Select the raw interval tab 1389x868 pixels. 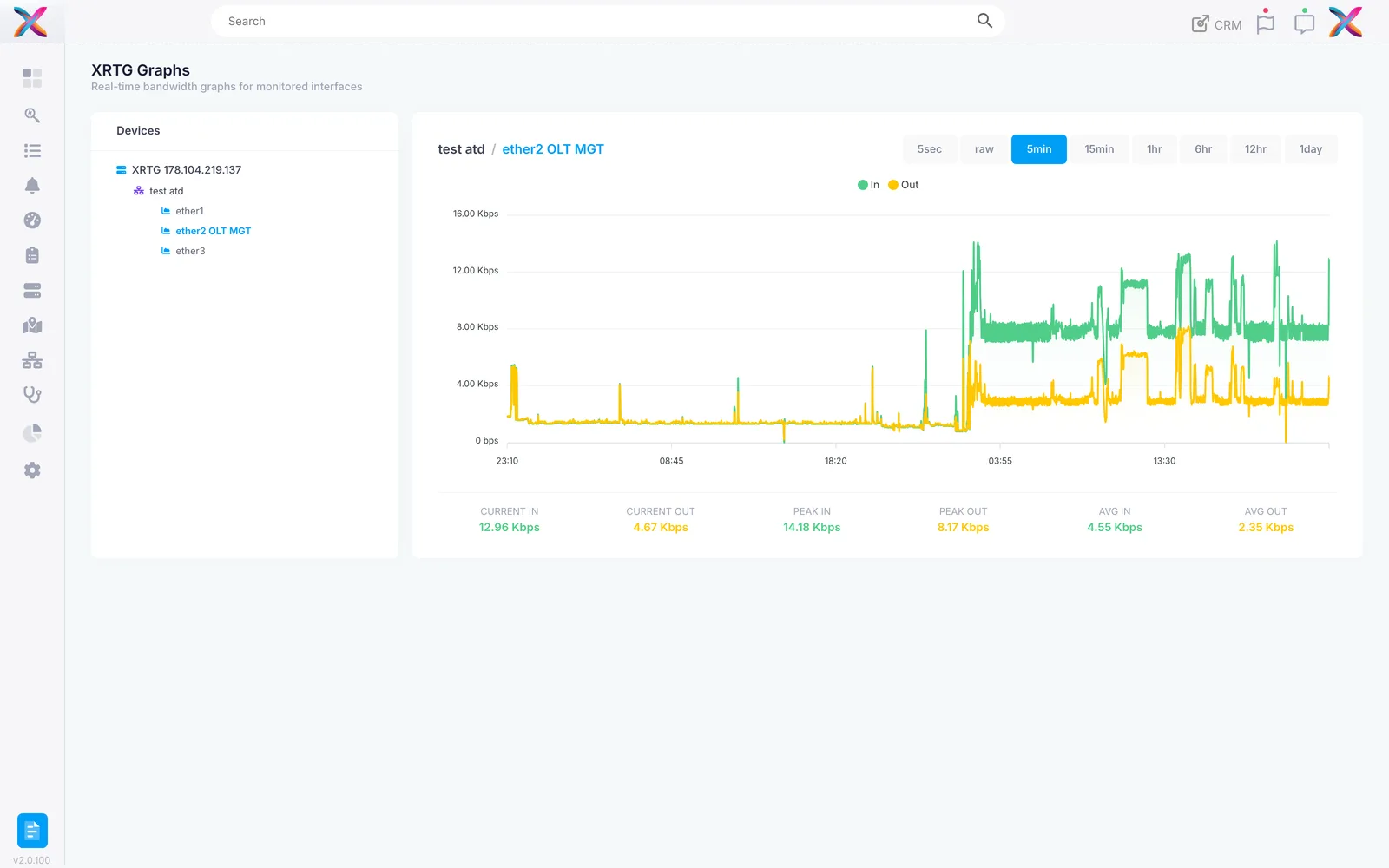click(x=984, y=149)
